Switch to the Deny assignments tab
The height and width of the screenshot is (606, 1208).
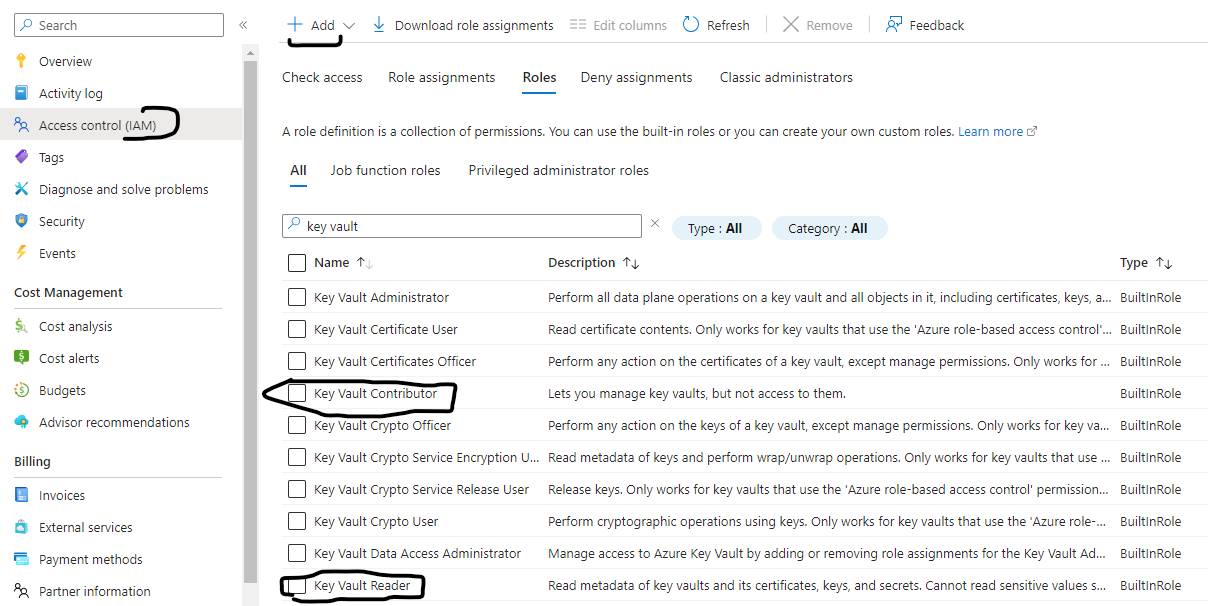coord(636,77)
